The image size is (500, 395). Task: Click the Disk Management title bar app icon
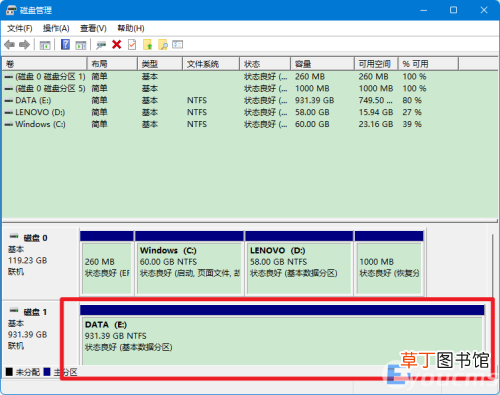[11, 10]
